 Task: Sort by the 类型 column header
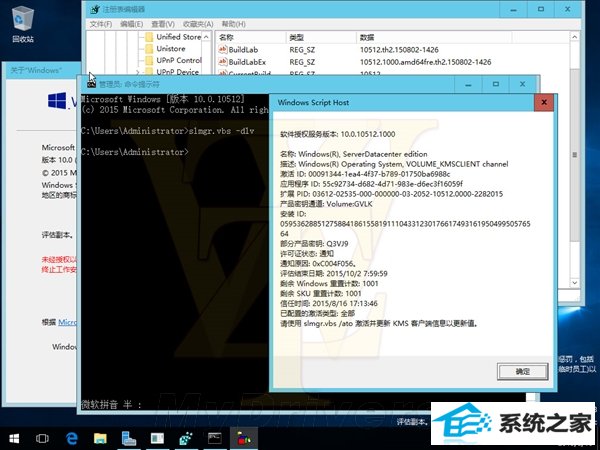(x=321, y=37)
